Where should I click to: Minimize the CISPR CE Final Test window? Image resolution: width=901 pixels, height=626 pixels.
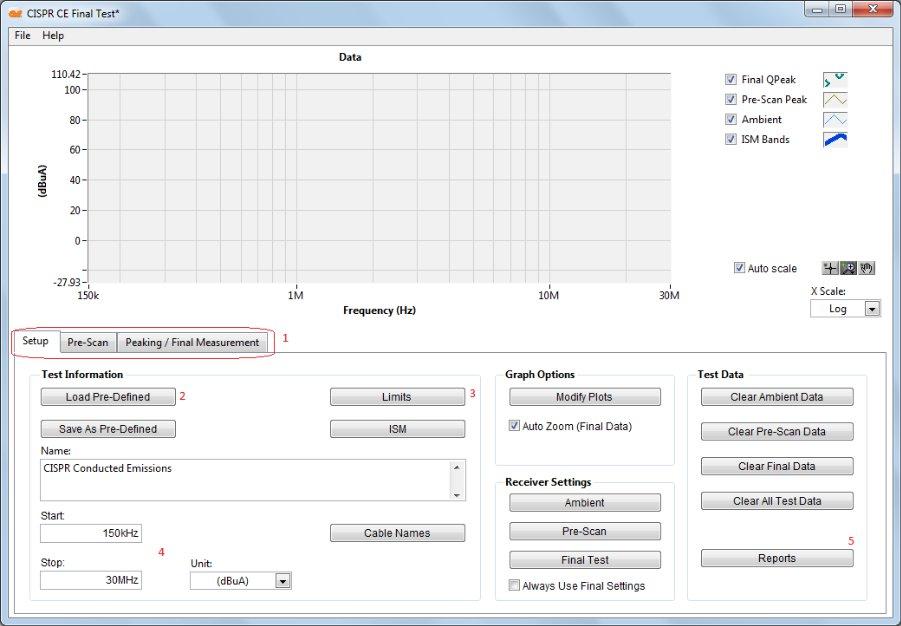[818, 10]
